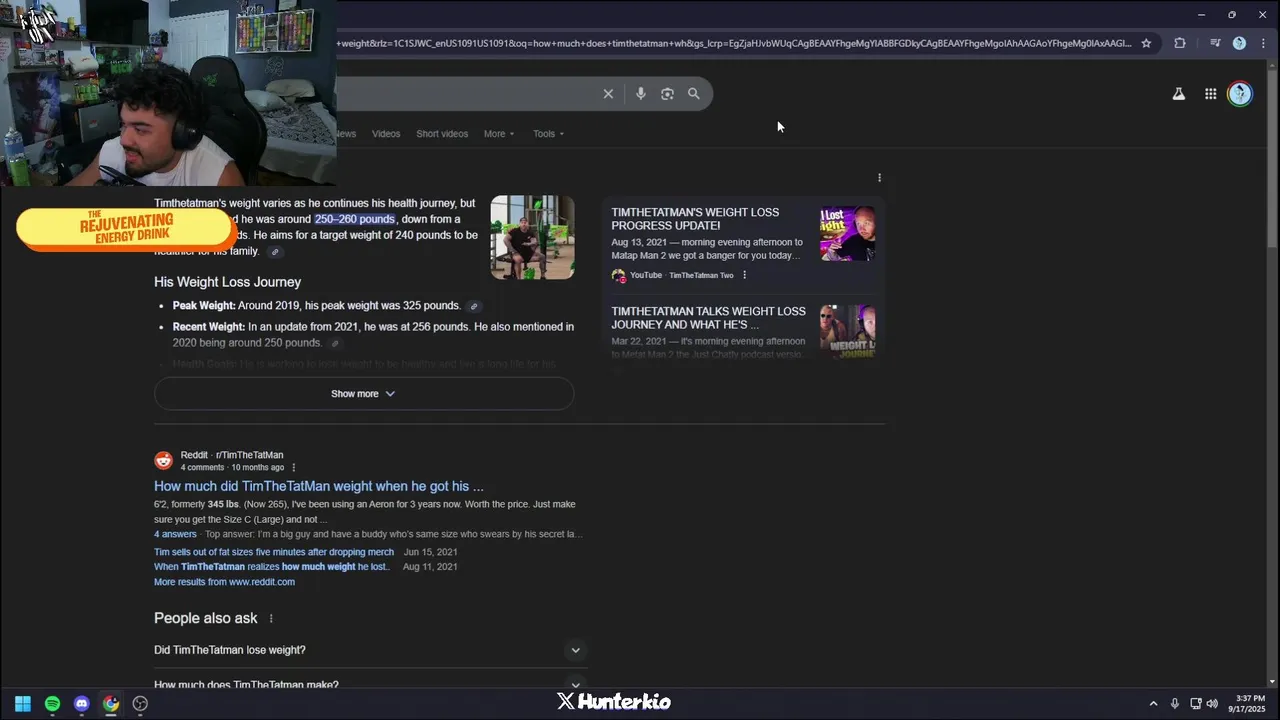
Task: Open the Tools dropdown
Action: (548, 134)
